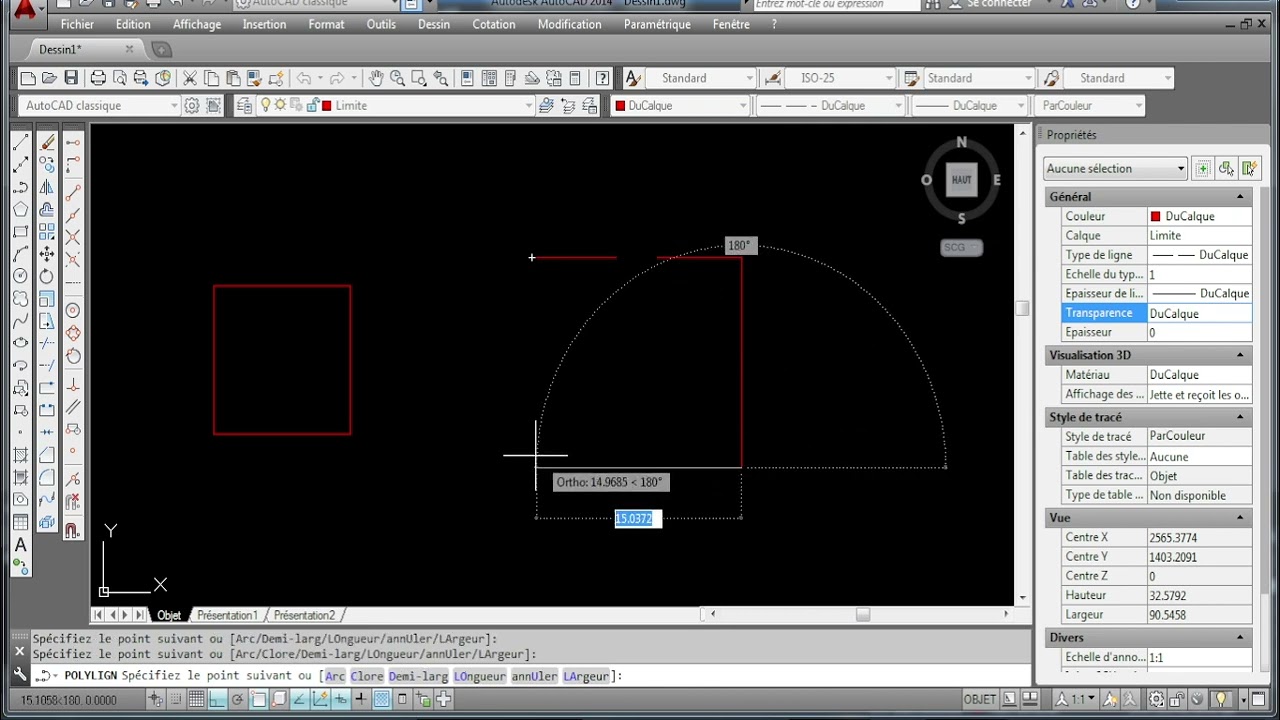Click the 15.0372 dynamic input field
1280x720 pixels.
coord(637,518)
